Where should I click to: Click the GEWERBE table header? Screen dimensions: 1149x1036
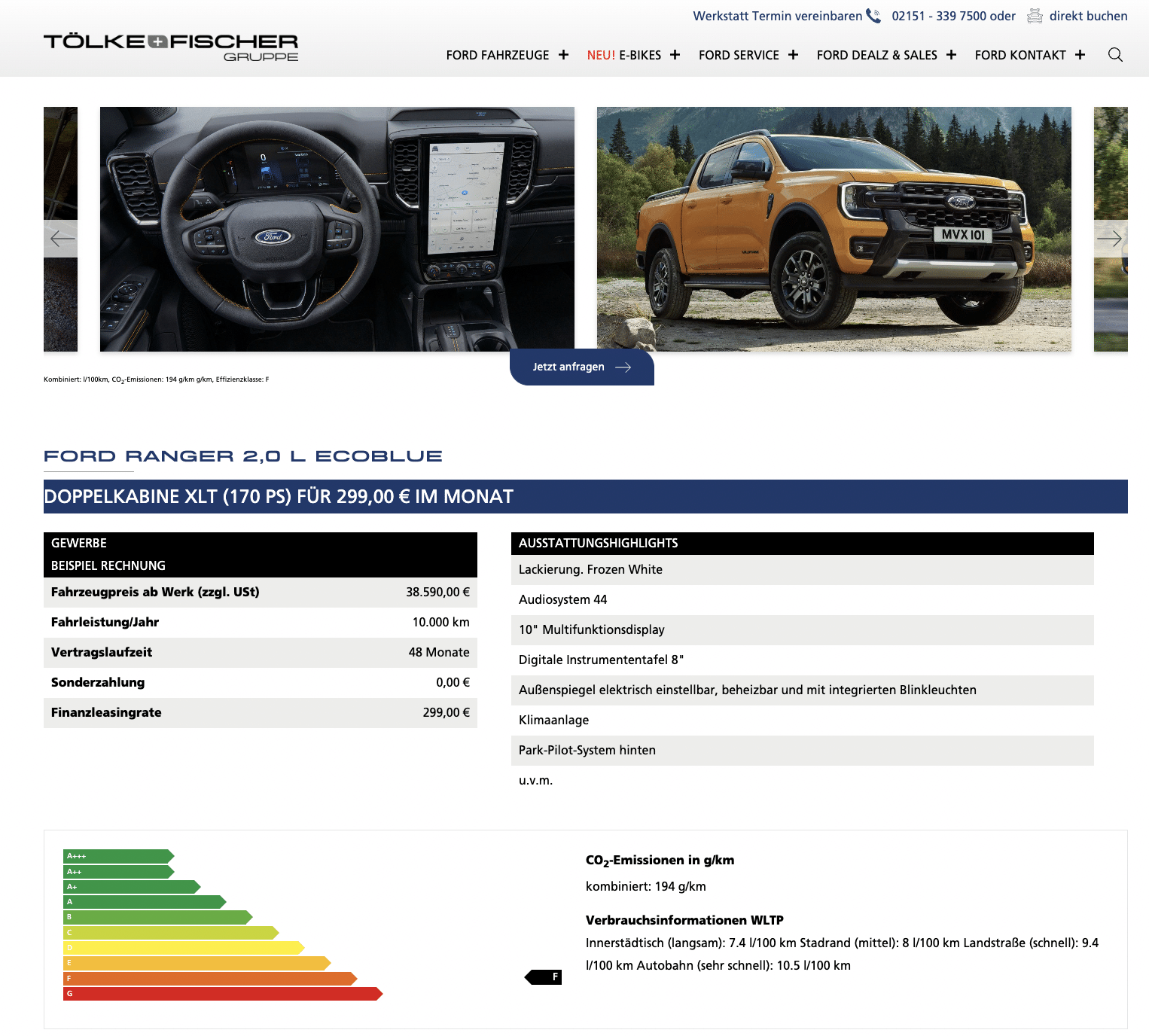click(x=261, y=544)
